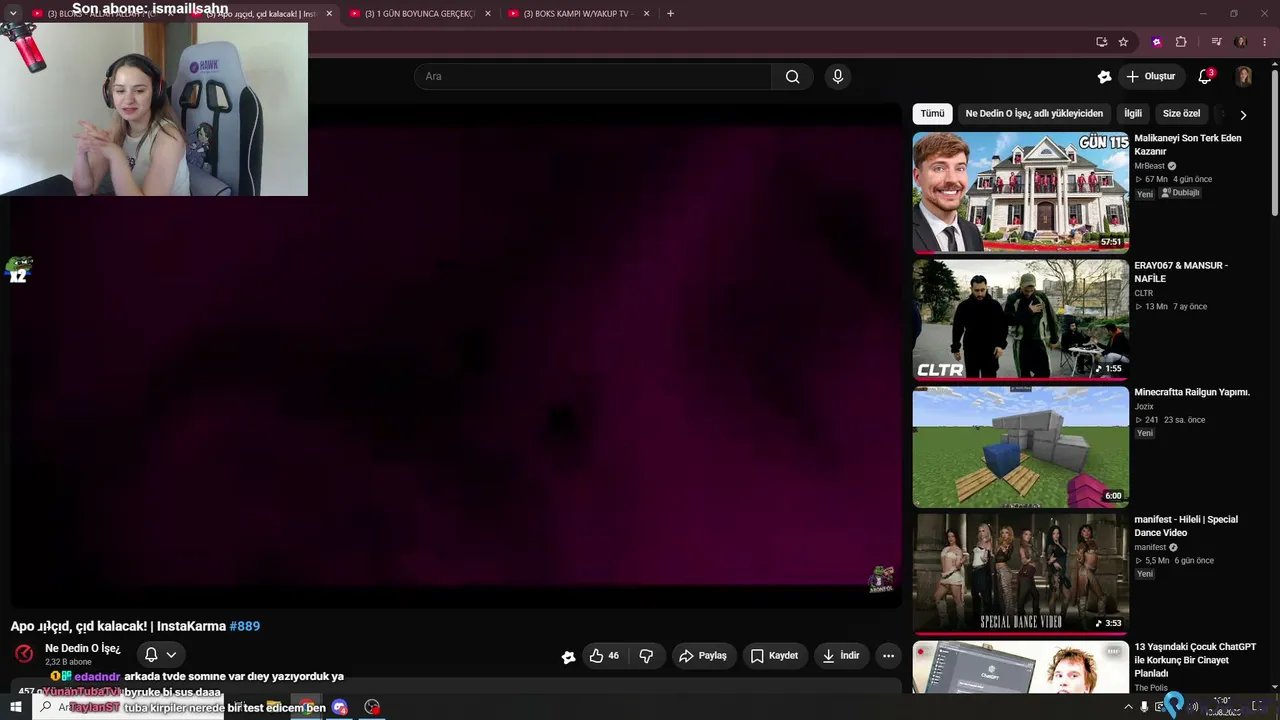Click the İndir download button
Screen dimensions: 1280x720
841,656
